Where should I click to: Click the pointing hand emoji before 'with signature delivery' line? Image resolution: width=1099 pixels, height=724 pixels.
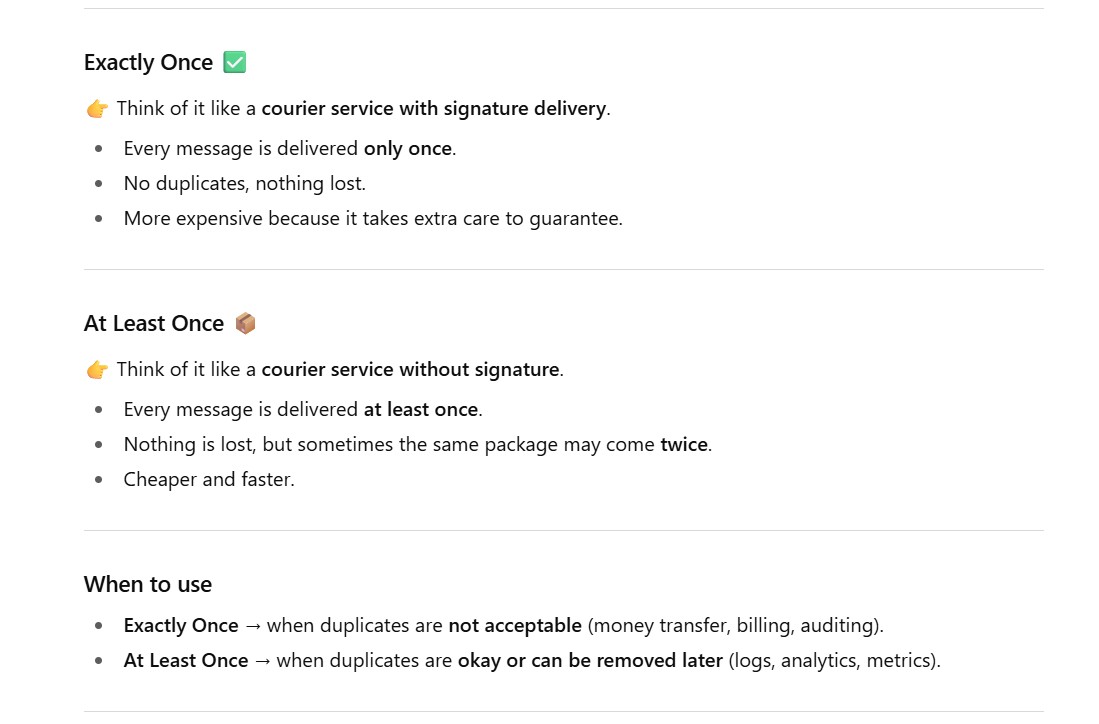[x=97, y=109]
